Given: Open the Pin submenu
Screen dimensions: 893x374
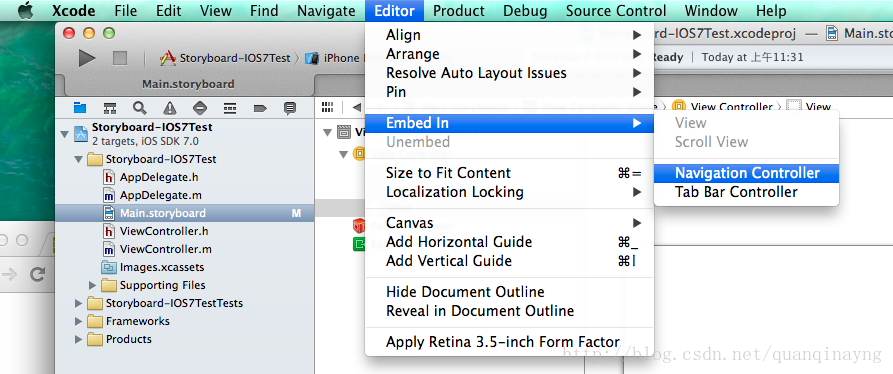Looking at the screenshot, I should 509,92.
